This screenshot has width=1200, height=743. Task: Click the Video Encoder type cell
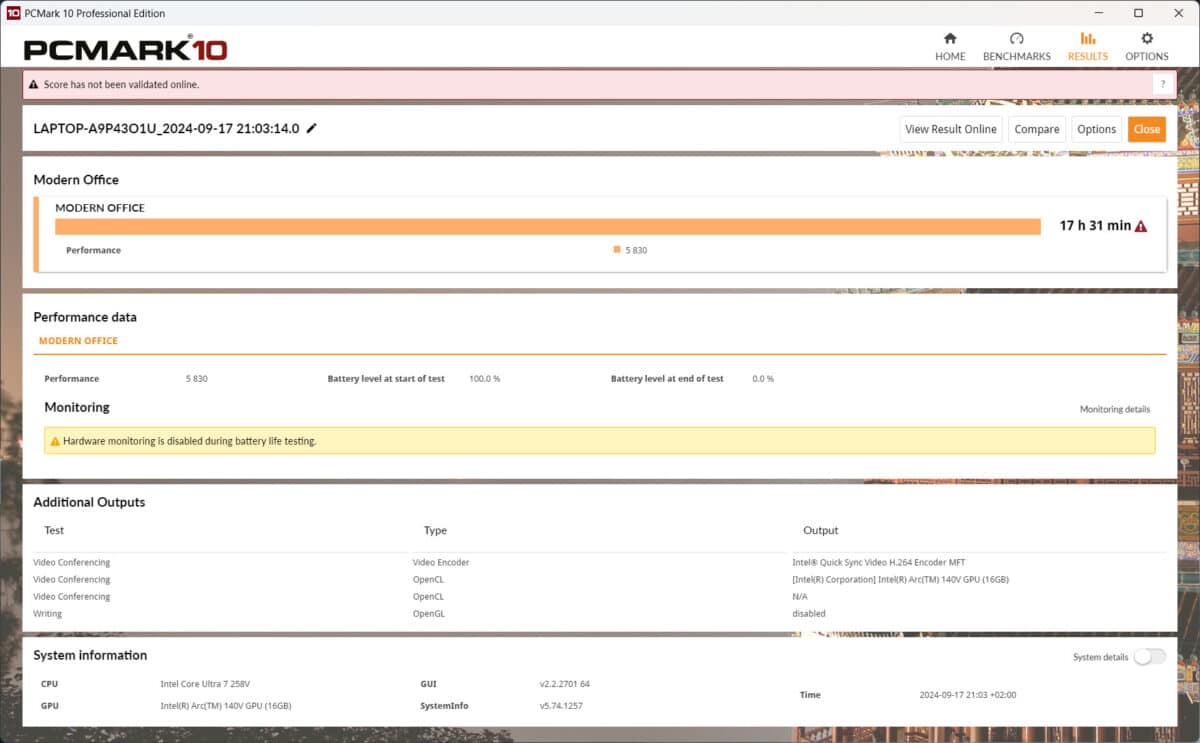[441, 562]
